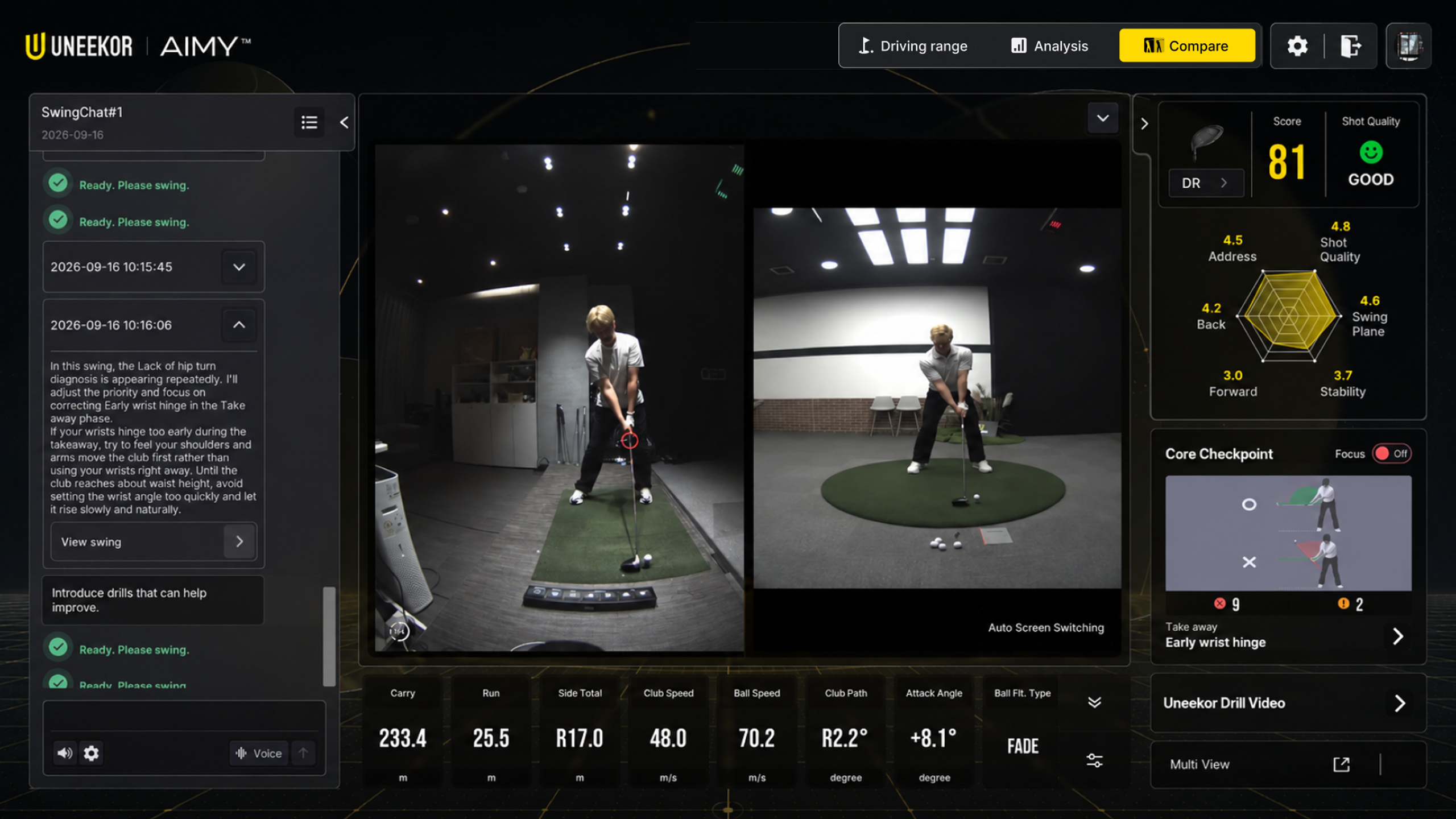Screen dimensions: 1456x819
Task: Expand the right score panel arrow
Action: point(1144,123)
